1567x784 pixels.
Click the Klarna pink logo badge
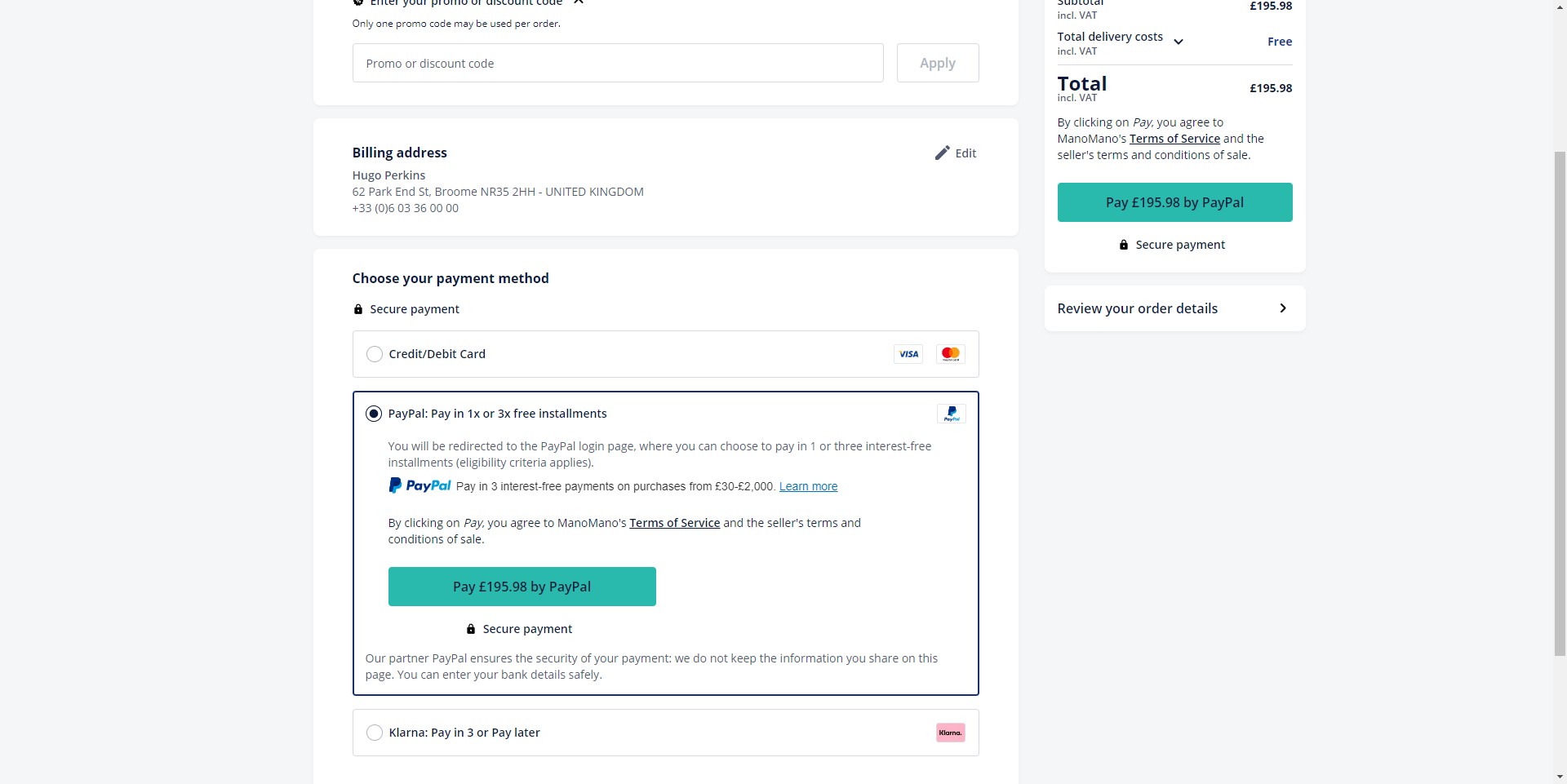tap(951, 733)
